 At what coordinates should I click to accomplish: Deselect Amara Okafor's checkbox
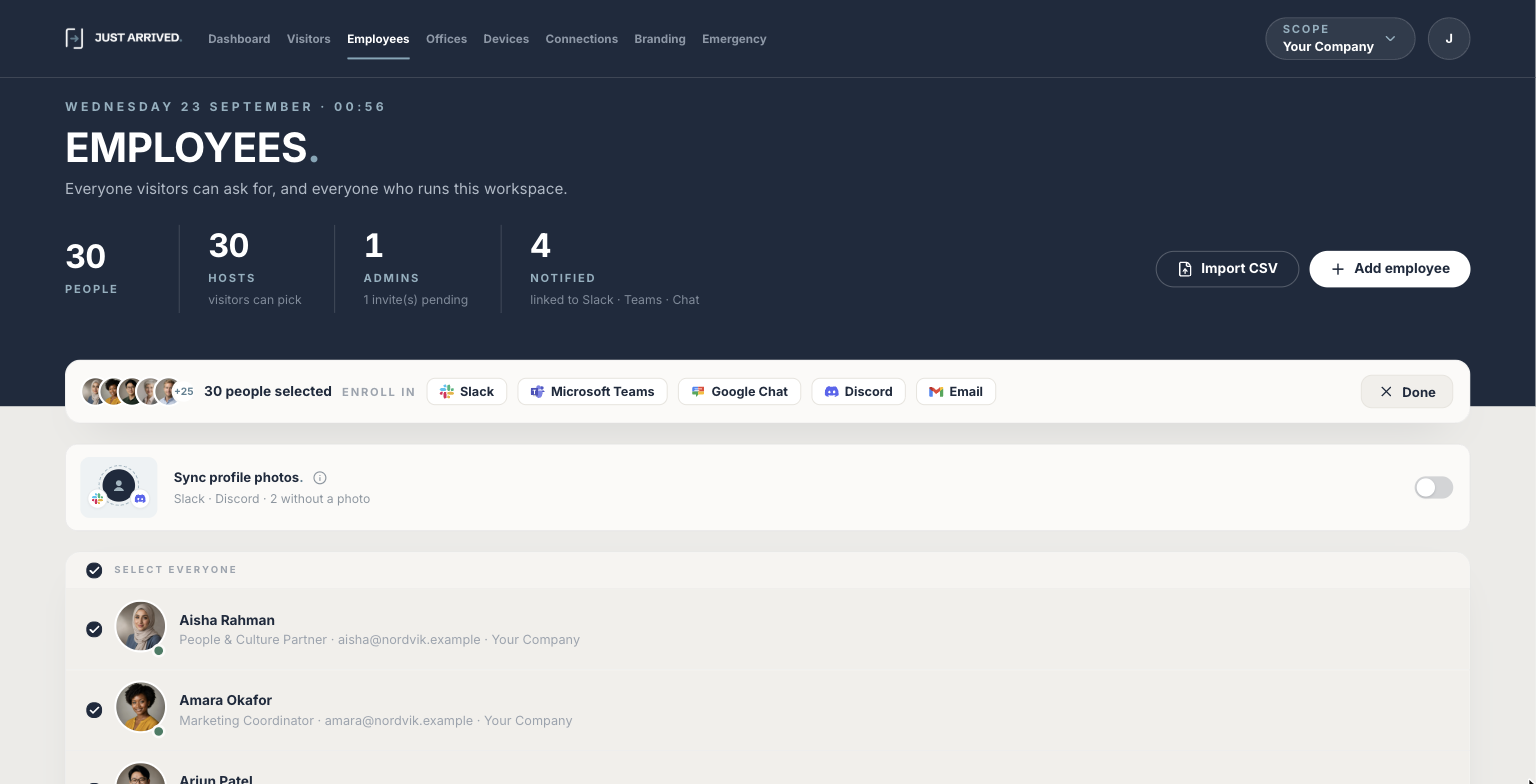94,710
